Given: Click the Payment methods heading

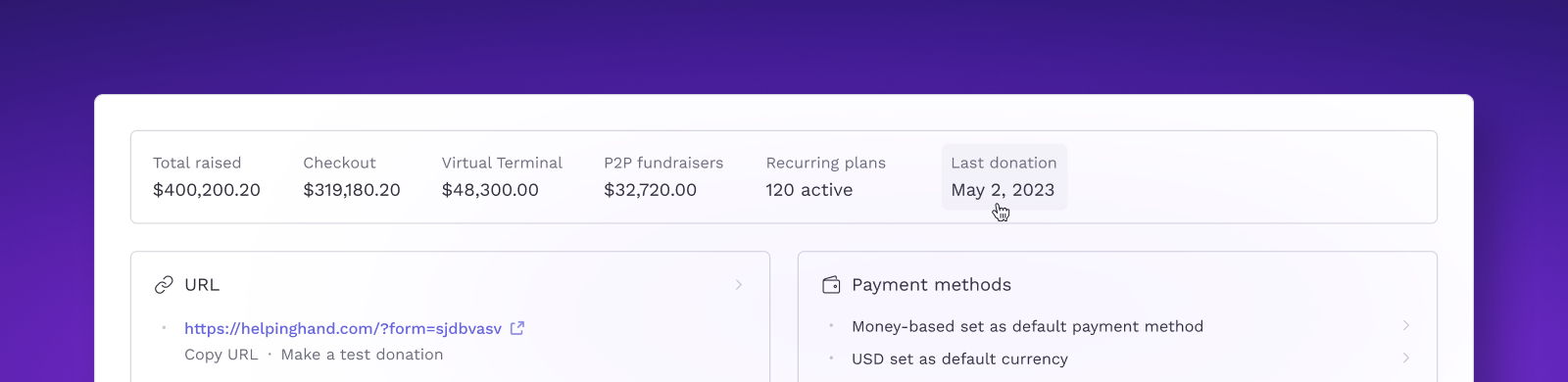Looking at the screenshot, I should (931, 285).
